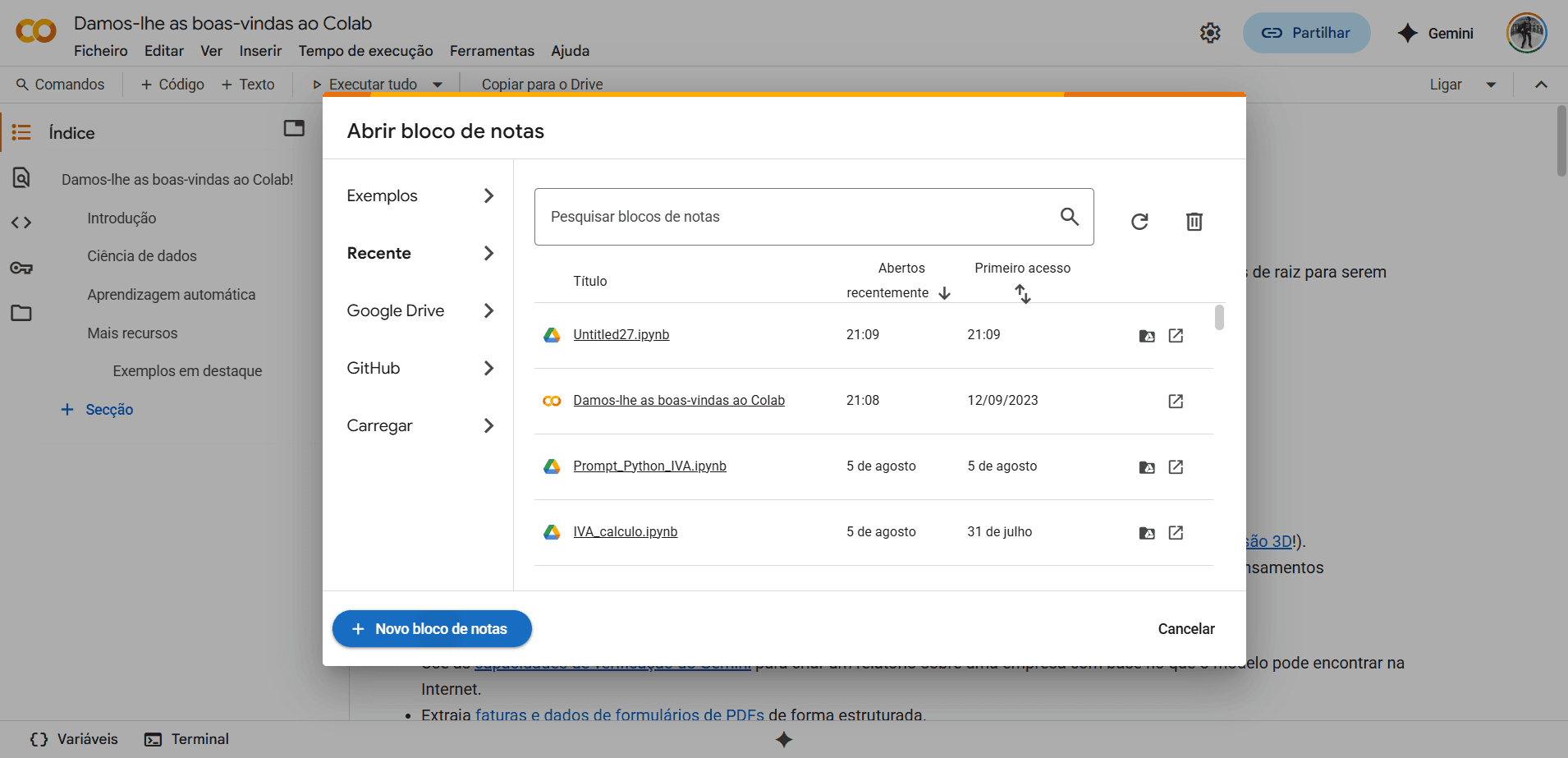This screenshot has height=758, width=1568.
Task: Click Novo bloco de notas button
Action: click(x=432, y=628)
